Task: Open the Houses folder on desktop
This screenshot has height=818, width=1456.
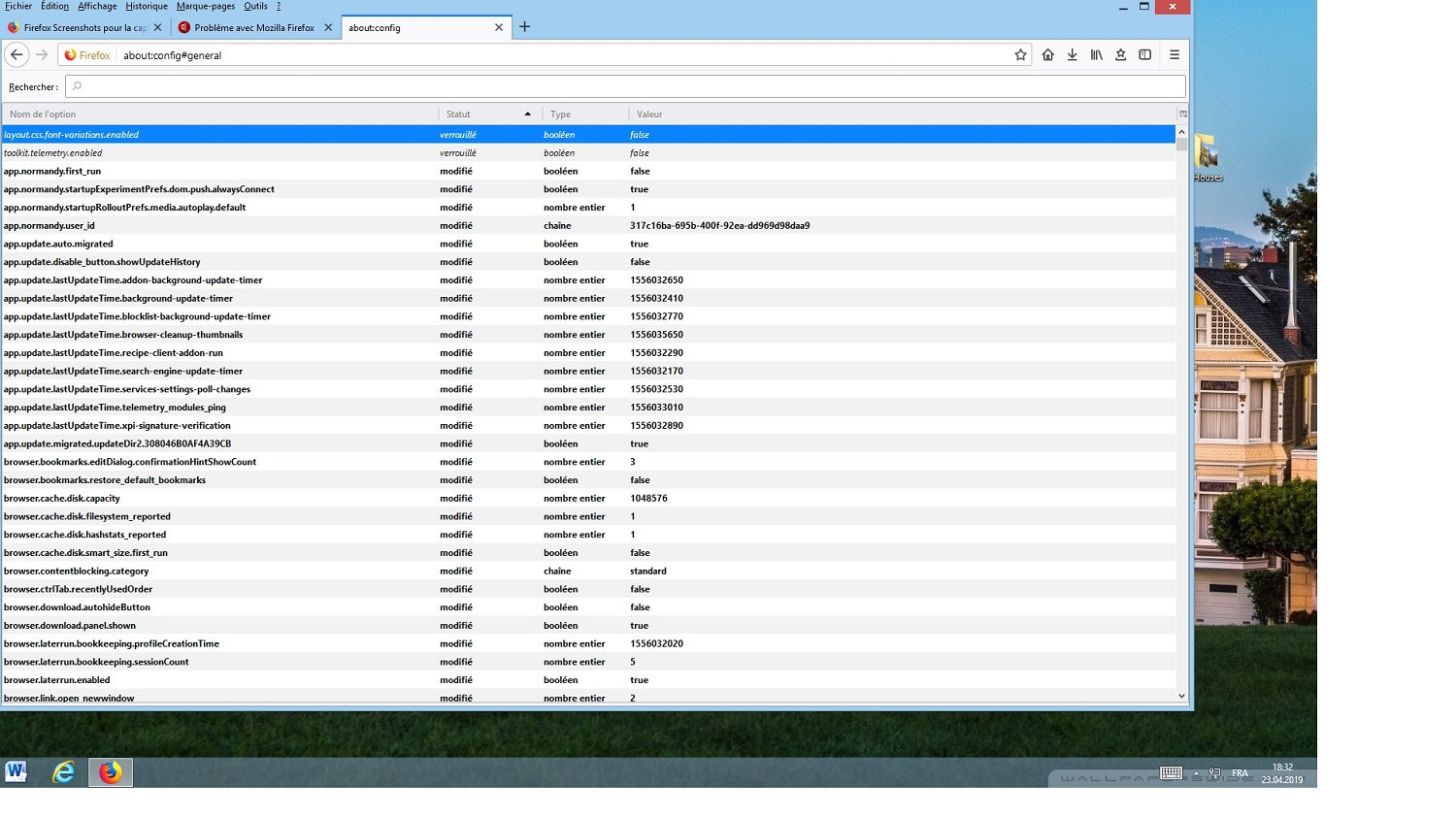Action: pos(1208,158)
